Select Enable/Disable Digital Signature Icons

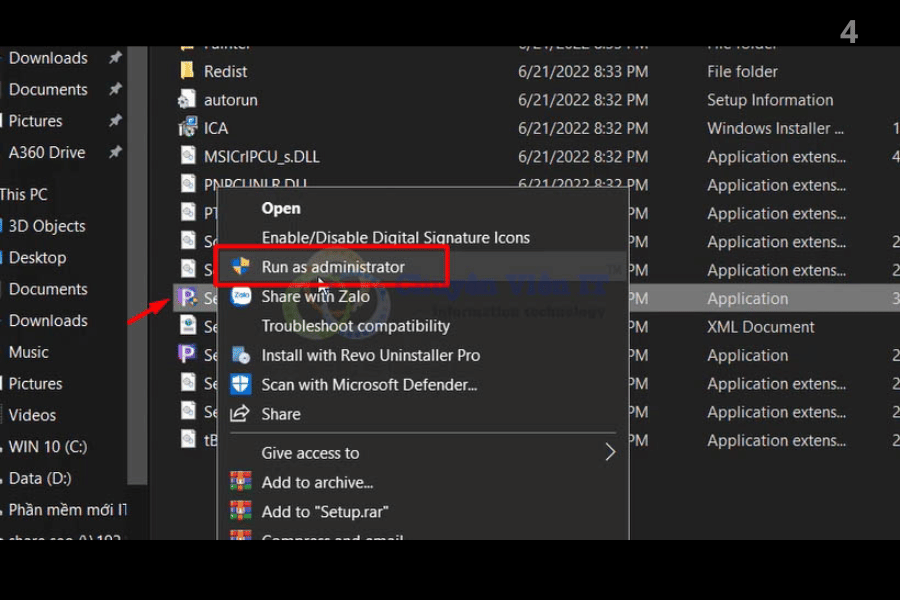coord(395,238)
